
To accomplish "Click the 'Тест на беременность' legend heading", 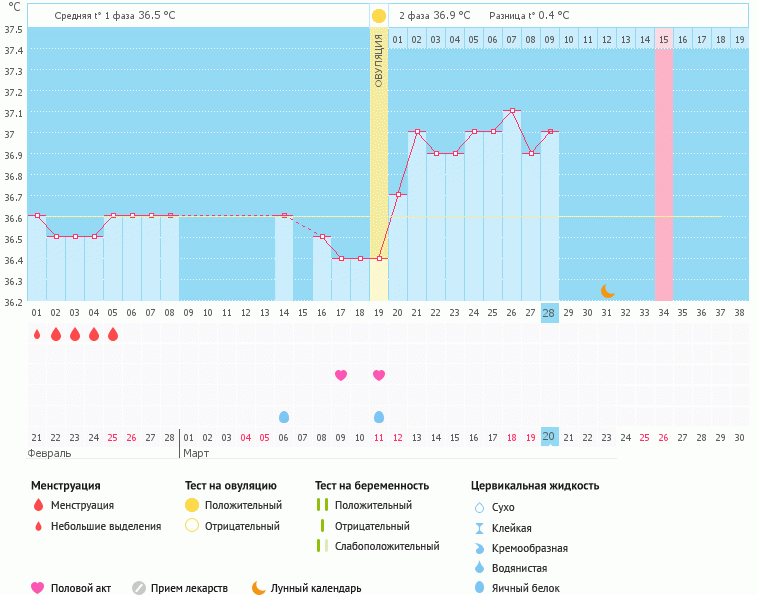I will [x=371, y=486].
